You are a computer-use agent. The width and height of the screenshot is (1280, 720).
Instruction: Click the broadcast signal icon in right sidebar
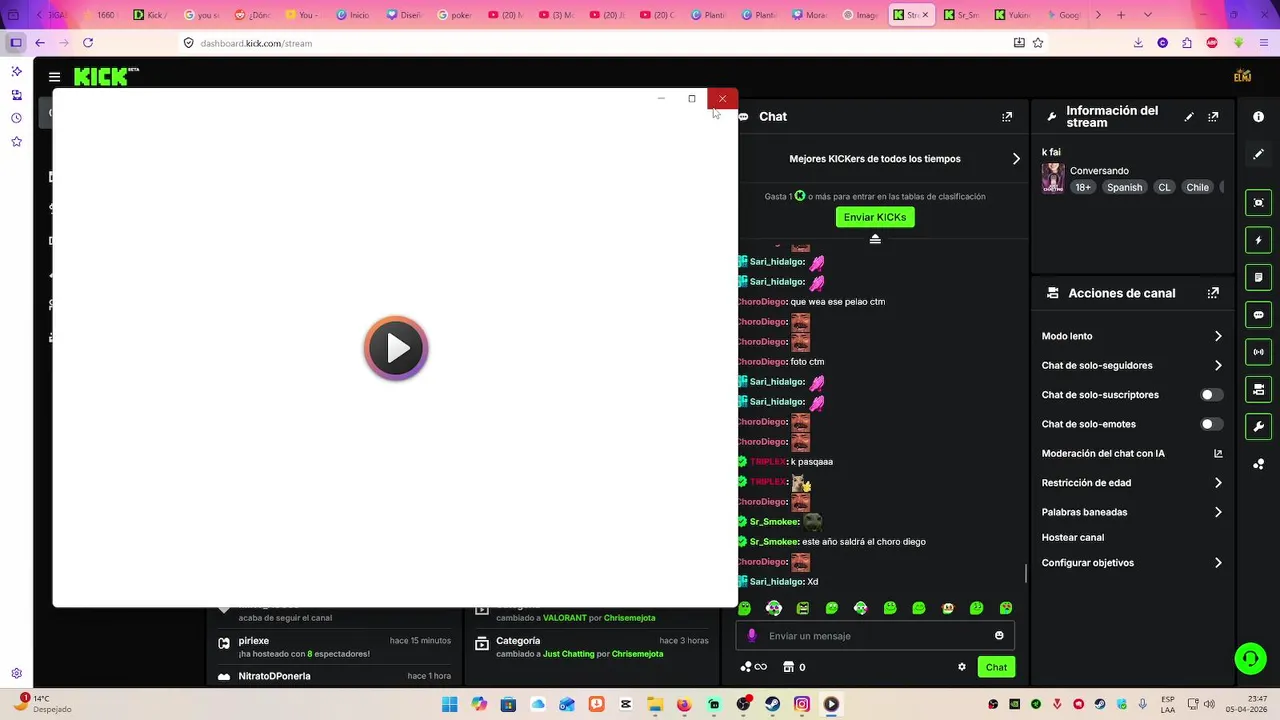(1258, 352)
